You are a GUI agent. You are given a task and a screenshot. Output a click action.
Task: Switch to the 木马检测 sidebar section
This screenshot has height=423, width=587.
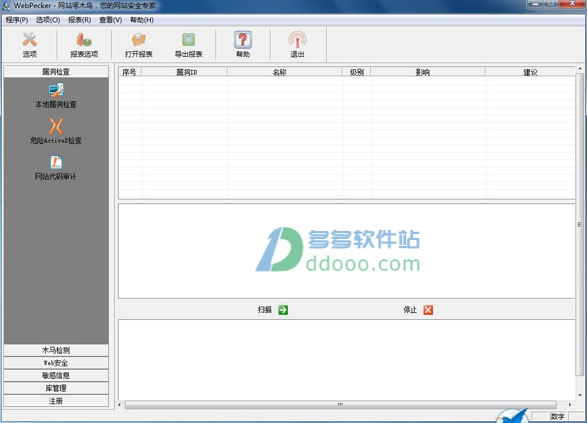[x=56, y=350]
